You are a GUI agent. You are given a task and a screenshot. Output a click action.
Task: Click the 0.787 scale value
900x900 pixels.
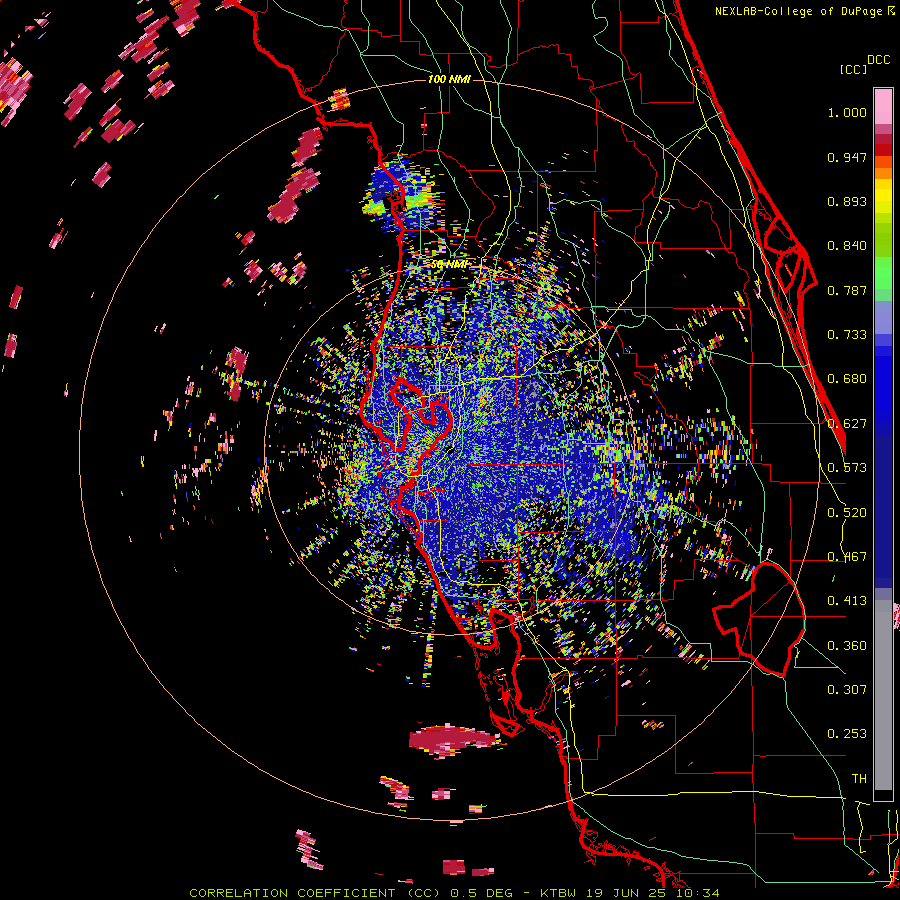[x=847, y=290]
